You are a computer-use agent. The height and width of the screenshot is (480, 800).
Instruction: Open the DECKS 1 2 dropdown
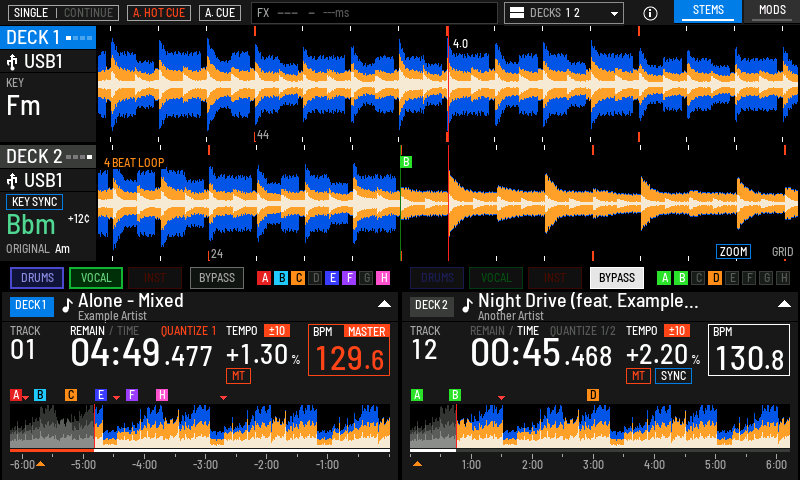(x=564, y=13)
